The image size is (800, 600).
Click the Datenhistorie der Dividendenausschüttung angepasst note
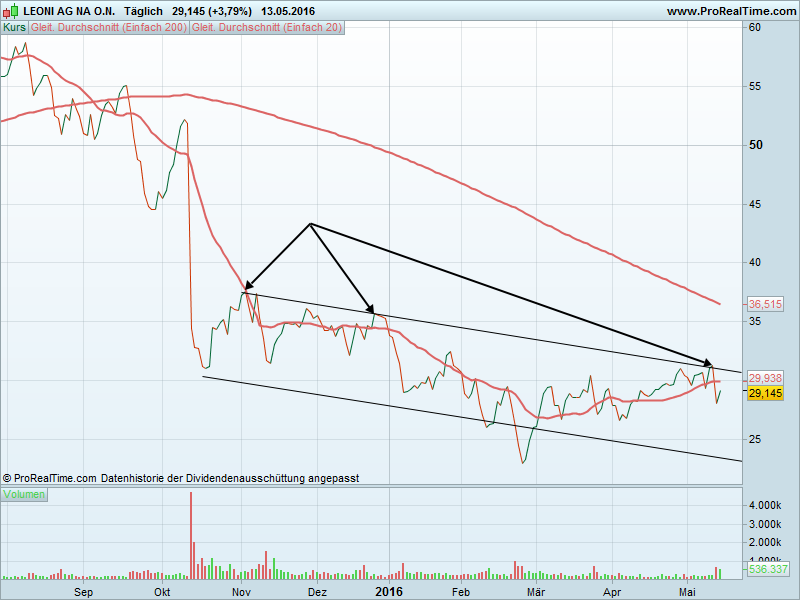point(230,478)
